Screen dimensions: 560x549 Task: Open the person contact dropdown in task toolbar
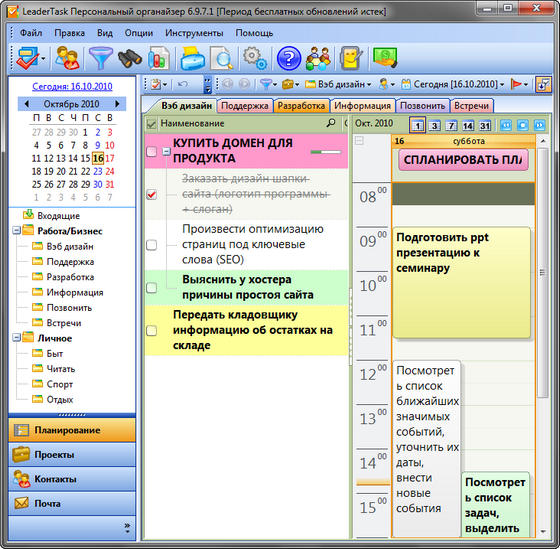tap(387, 85)
